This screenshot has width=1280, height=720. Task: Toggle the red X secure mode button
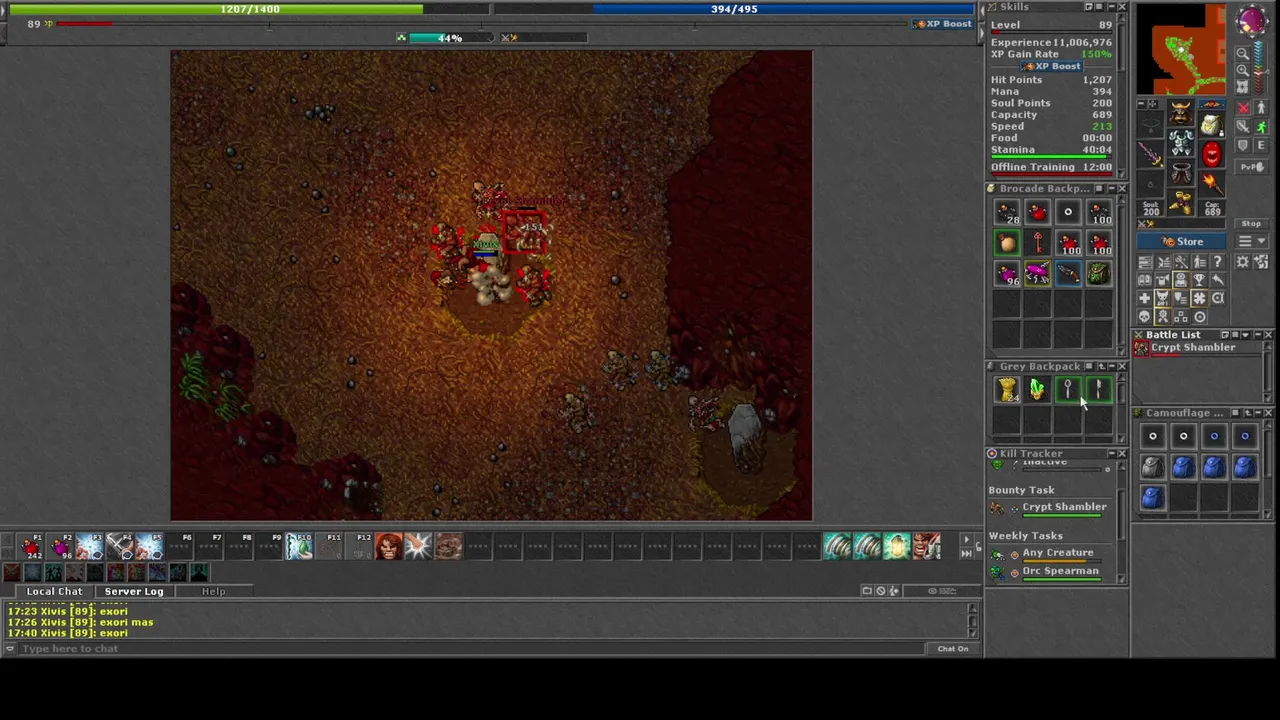pos(1243,108)
